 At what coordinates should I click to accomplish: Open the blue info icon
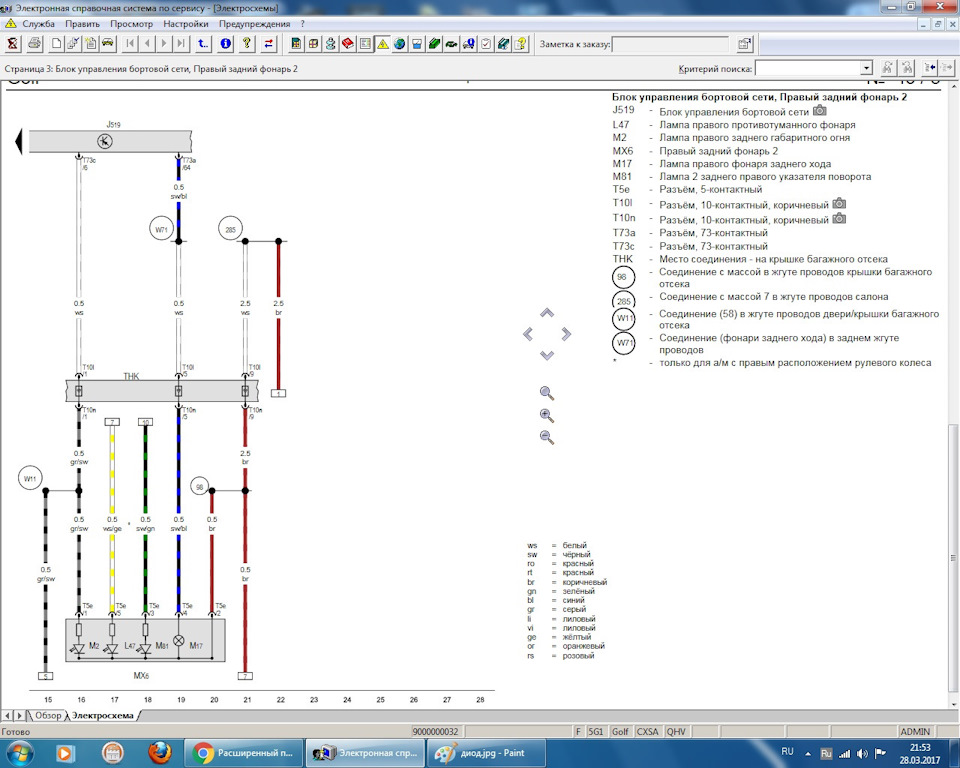click(x=225, y=43)
